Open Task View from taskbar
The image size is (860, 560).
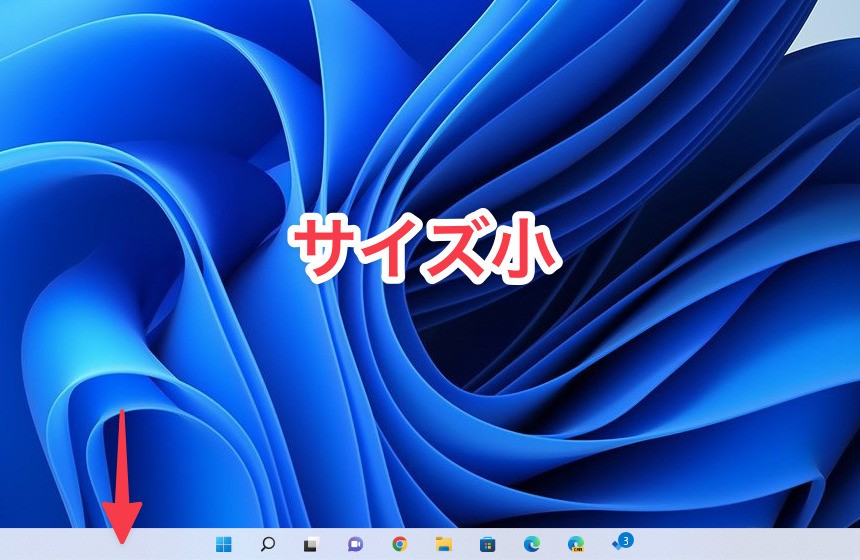(311, 544)
